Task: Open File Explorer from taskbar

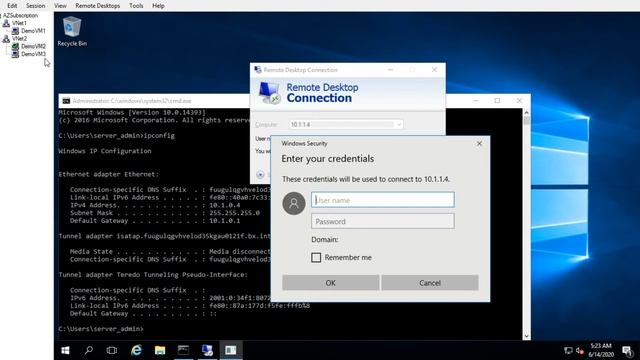Action: point(160,350)
